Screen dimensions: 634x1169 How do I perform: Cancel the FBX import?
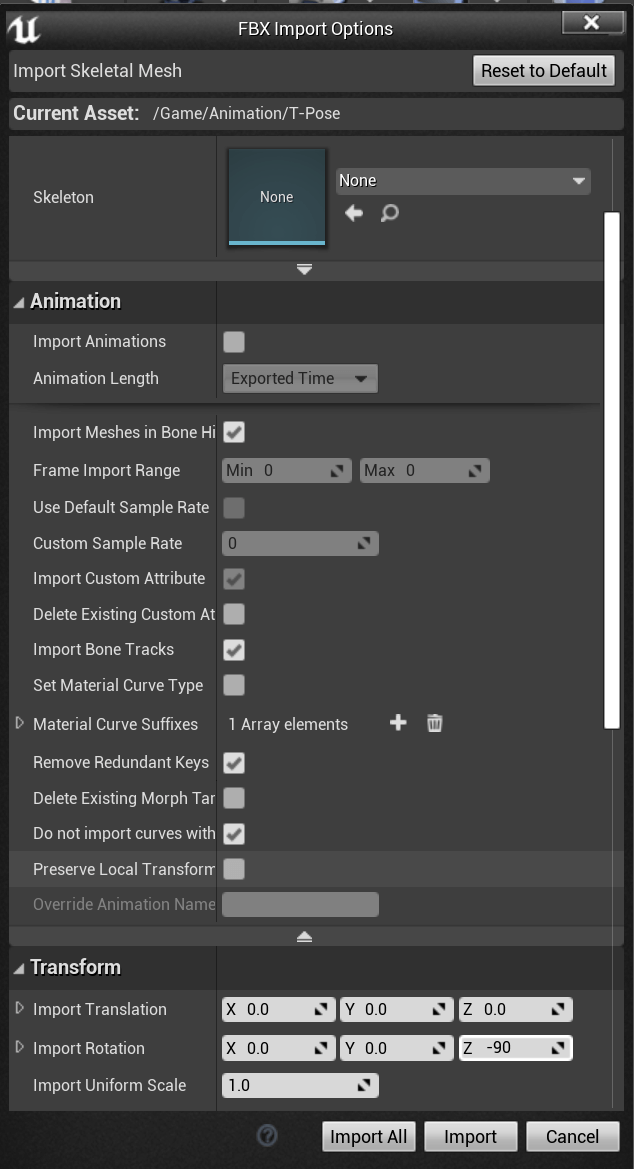click(573, 1137)
